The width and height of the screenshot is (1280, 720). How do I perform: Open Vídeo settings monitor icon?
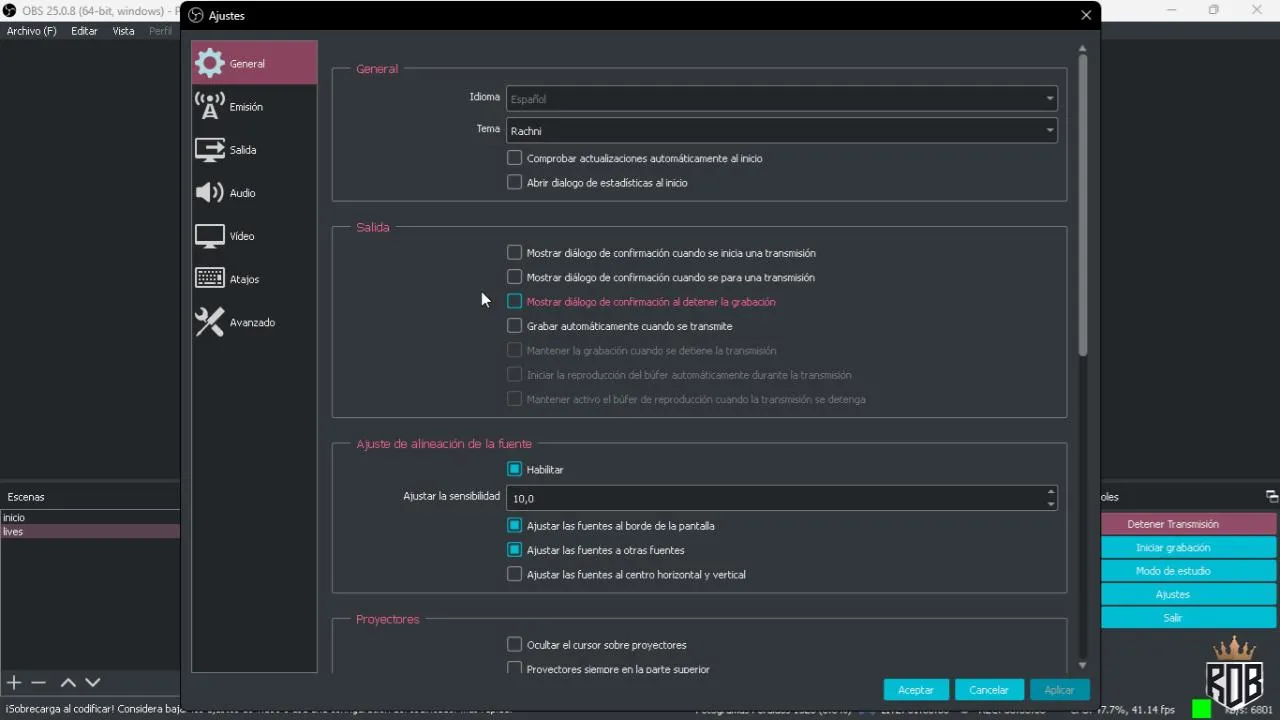(x=210, y=236)
